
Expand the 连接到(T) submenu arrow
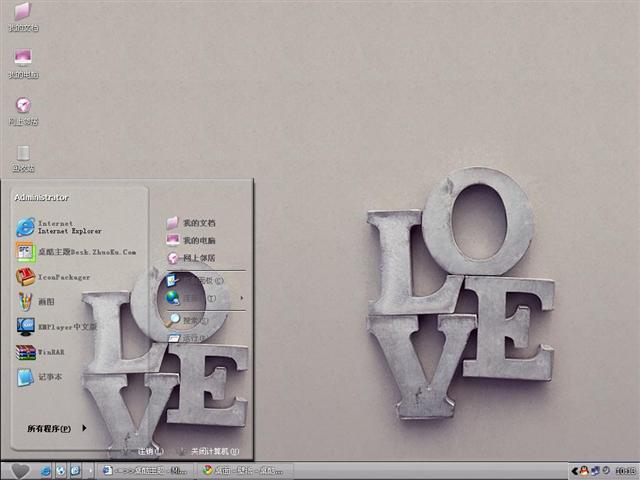point(241,297)
